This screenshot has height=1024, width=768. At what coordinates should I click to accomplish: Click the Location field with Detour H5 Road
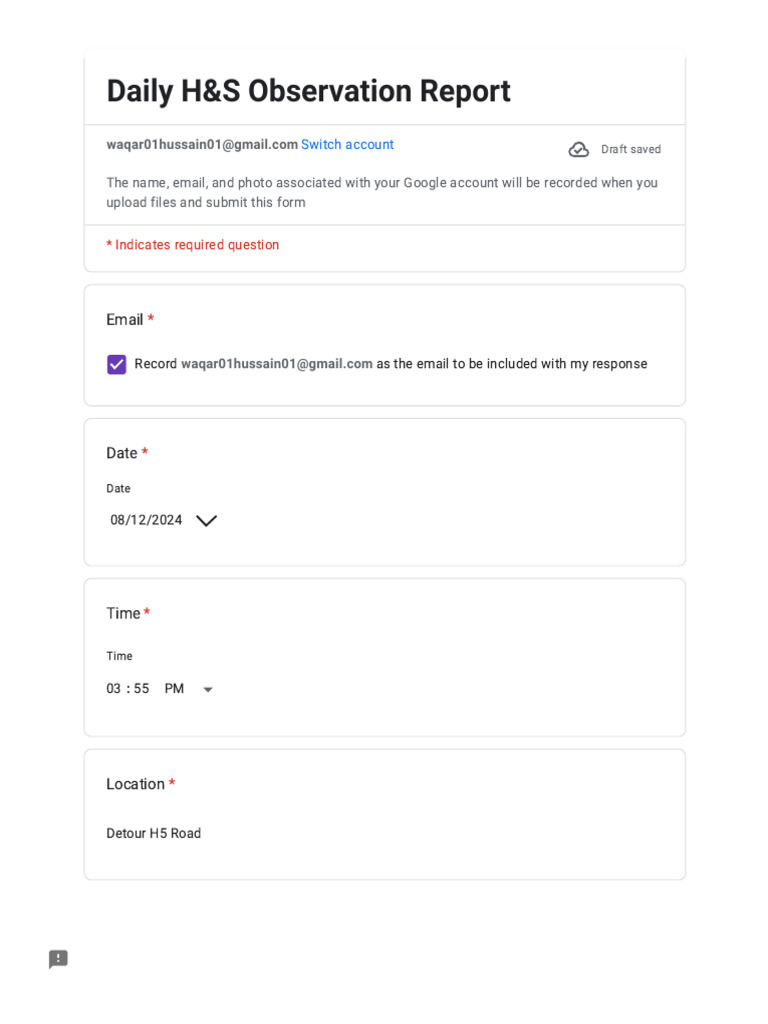point(154,833)
